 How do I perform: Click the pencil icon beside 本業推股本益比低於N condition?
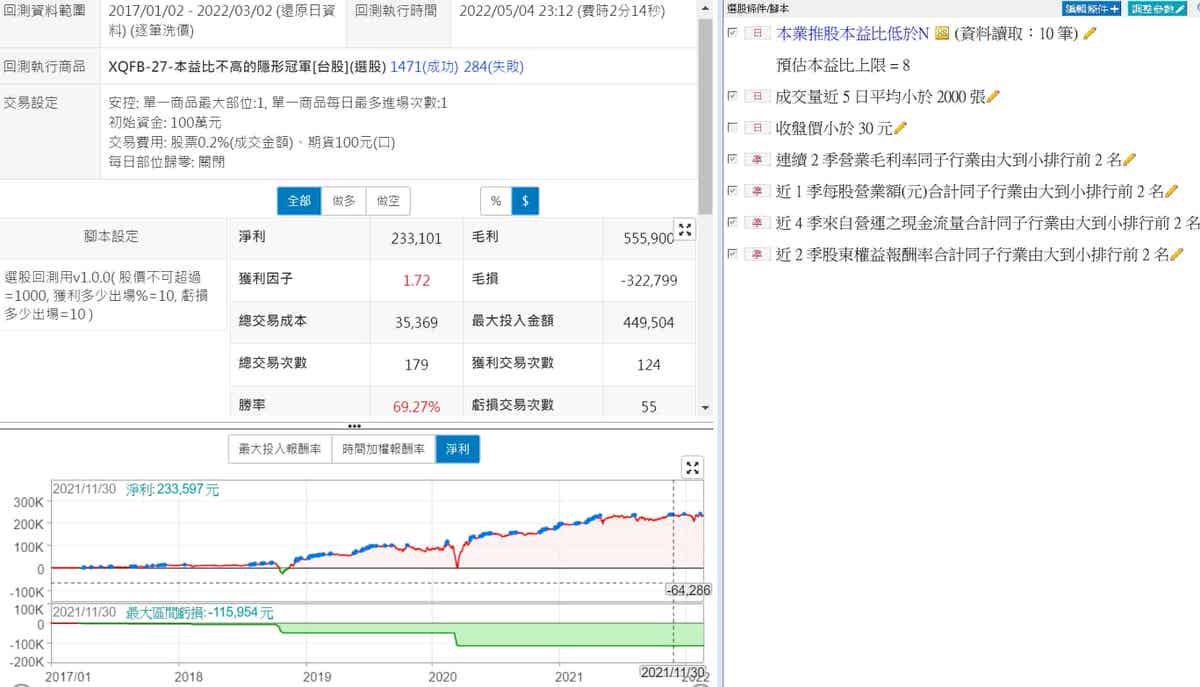pos(1090,34)
